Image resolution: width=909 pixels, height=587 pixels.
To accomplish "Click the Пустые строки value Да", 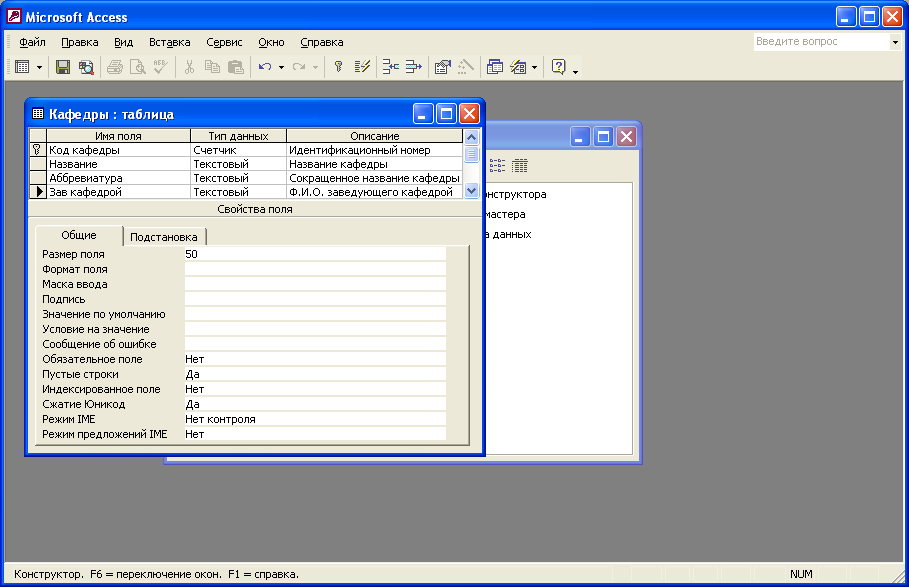I will point(315,374).
